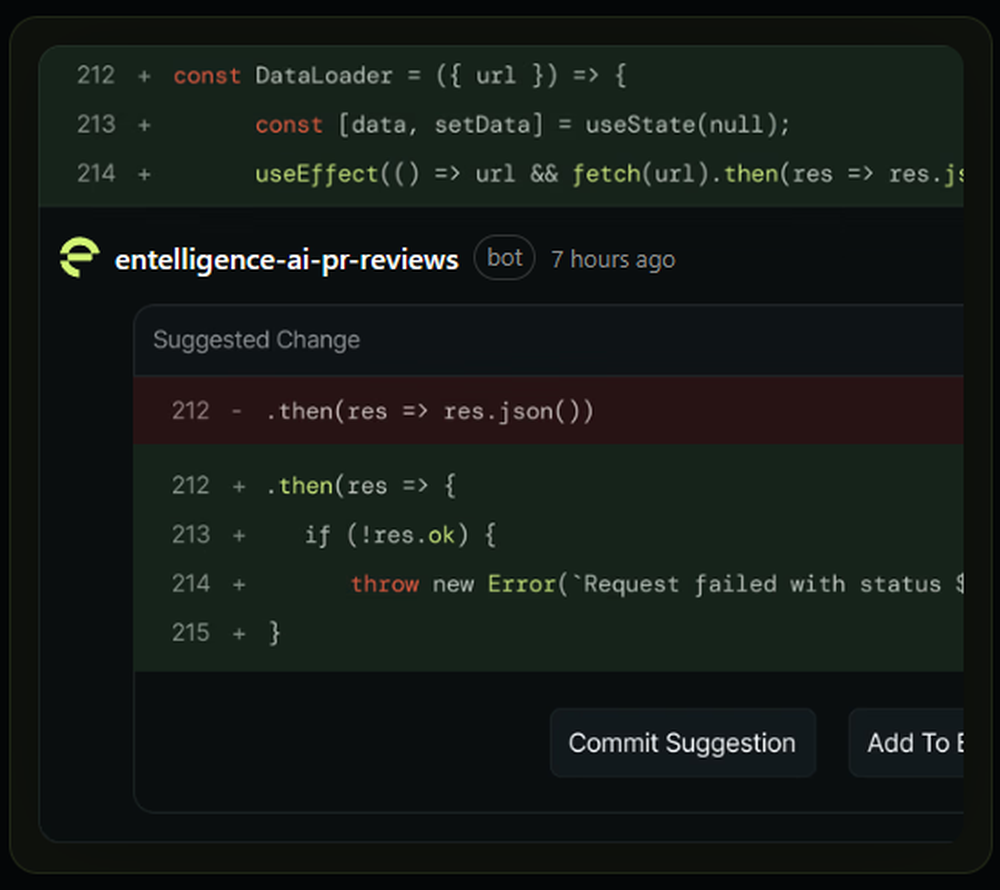The image size is (1000, 890).
Task: Open the entelligence-ai-pr-reviews profile link
Action: pos(286,258)
